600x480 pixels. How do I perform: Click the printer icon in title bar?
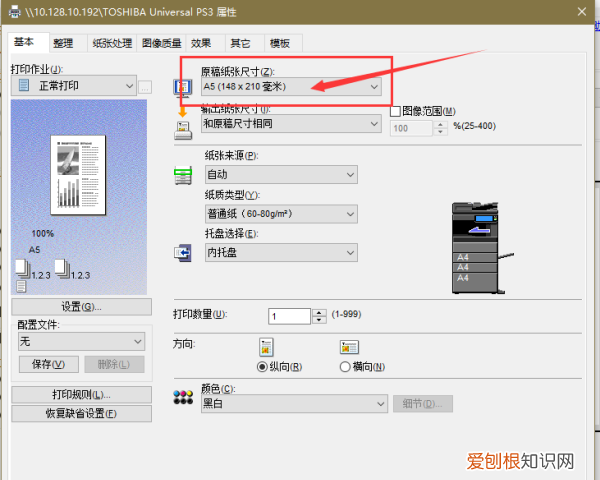click(x=15, y=12)
